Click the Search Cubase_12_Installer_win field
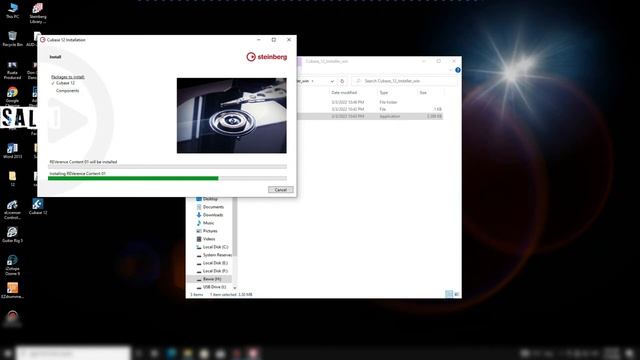 pos(404,81)
